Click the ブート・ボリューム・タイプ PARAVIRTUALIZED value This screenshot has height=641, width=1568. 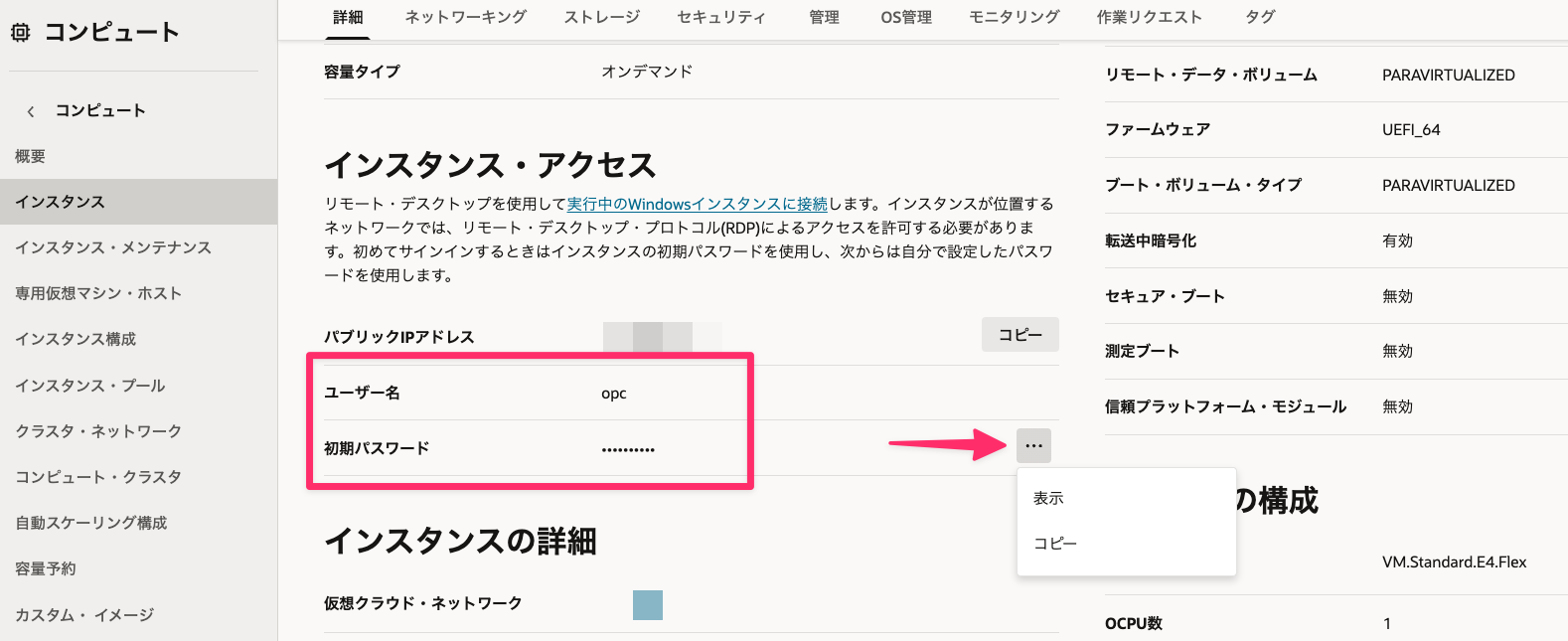click(x=1449, y=186)
